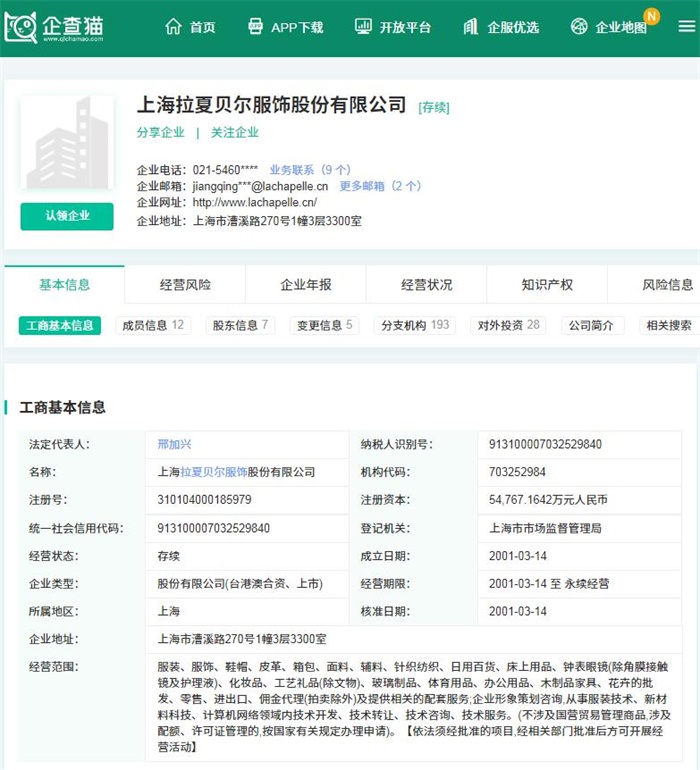Click 拉夏贝尔服饰 highlighted name link

[214, 472]
